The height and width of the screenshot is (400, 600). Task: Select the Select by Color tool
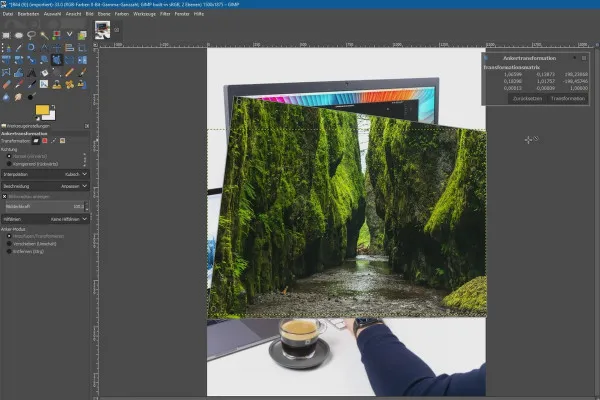pos(57,35)
